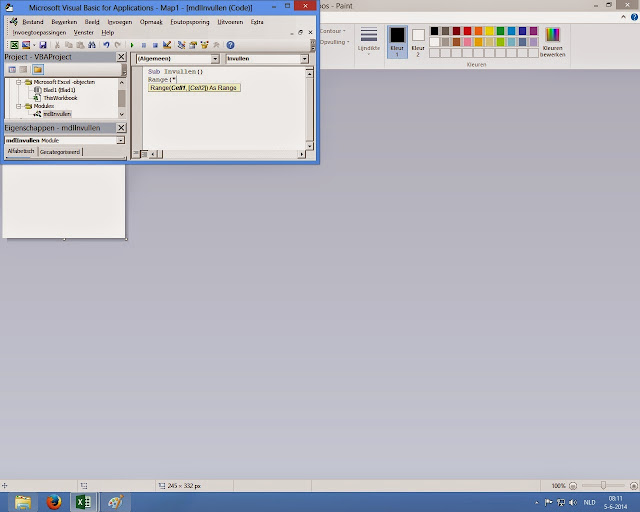
Task: Click the Cut scissors icon
Action: coord(58,45)
